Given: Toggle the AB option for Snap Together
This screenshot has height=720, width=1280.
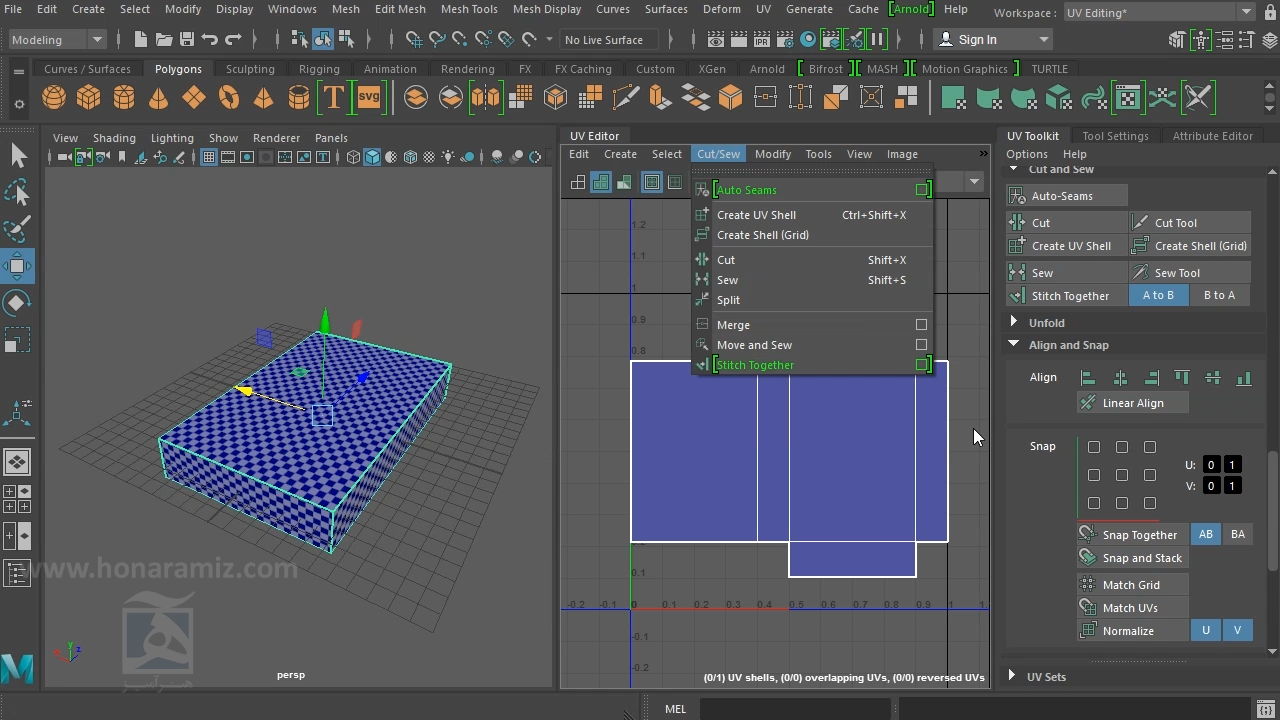Looking at the screenshot, I should (1206, 534).
